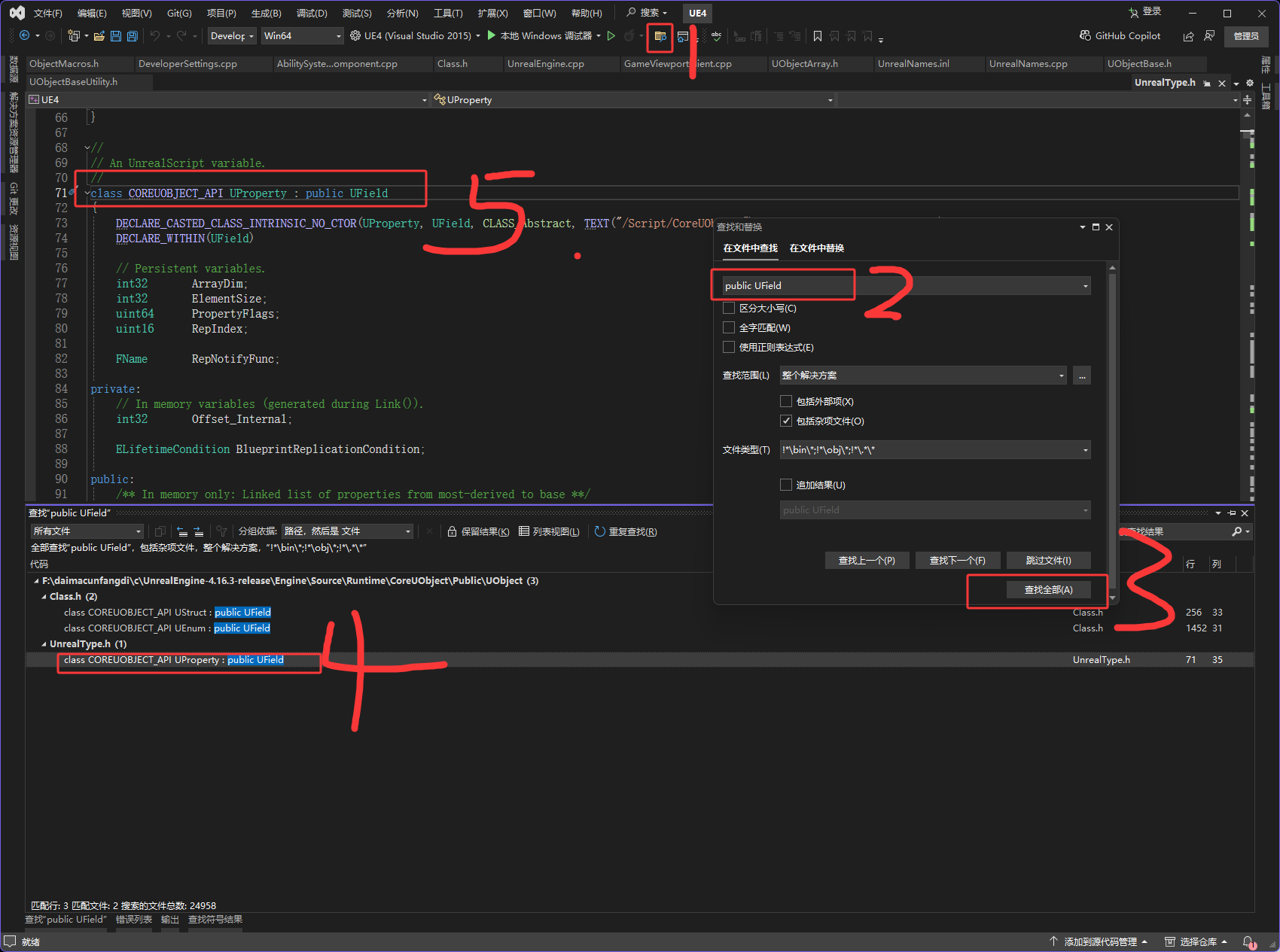The image size is (1280, 952).
Task: Click the open file folder icon
Action: pyautogui.click(x=99, y=35)
